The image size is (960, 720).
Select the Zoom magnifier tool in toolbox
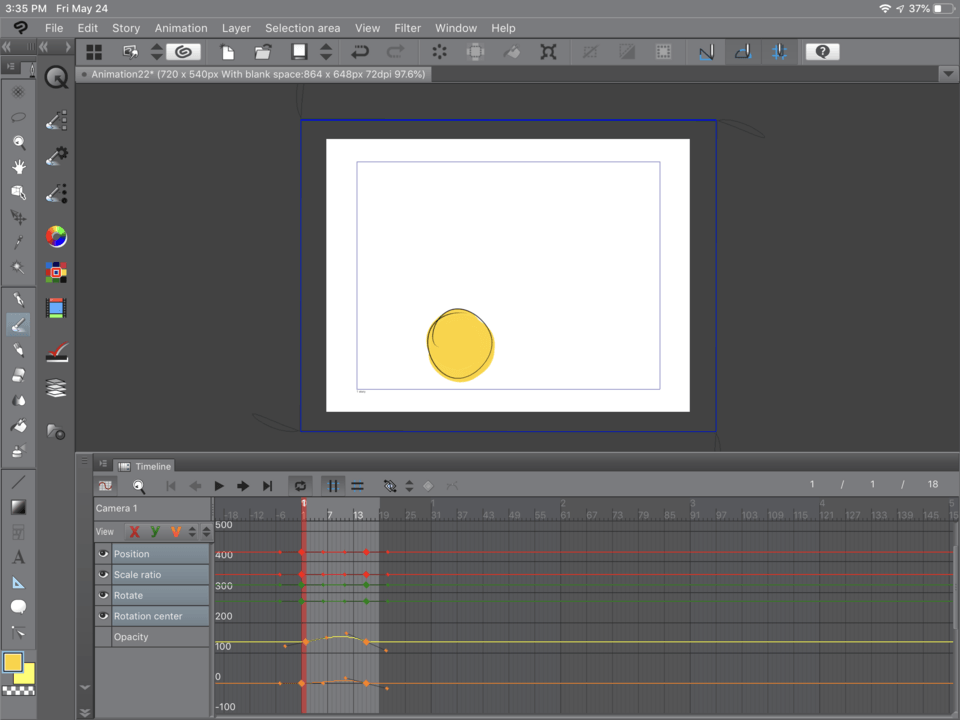18,142
